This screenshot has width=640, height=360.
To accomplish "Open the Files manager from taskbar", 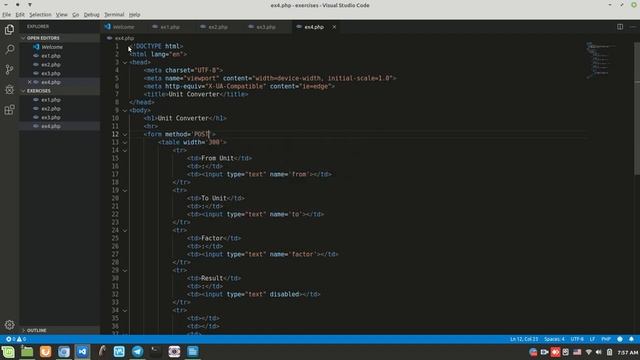I will tap(27, 351).
